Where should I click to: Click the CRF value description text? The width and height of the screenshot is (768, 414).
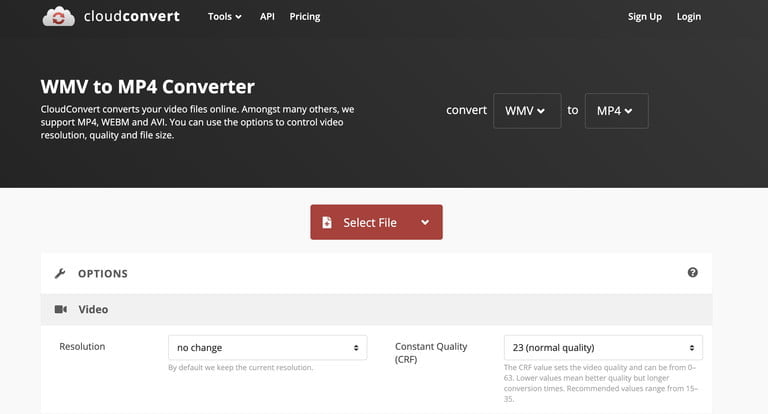tap(601, 383)
